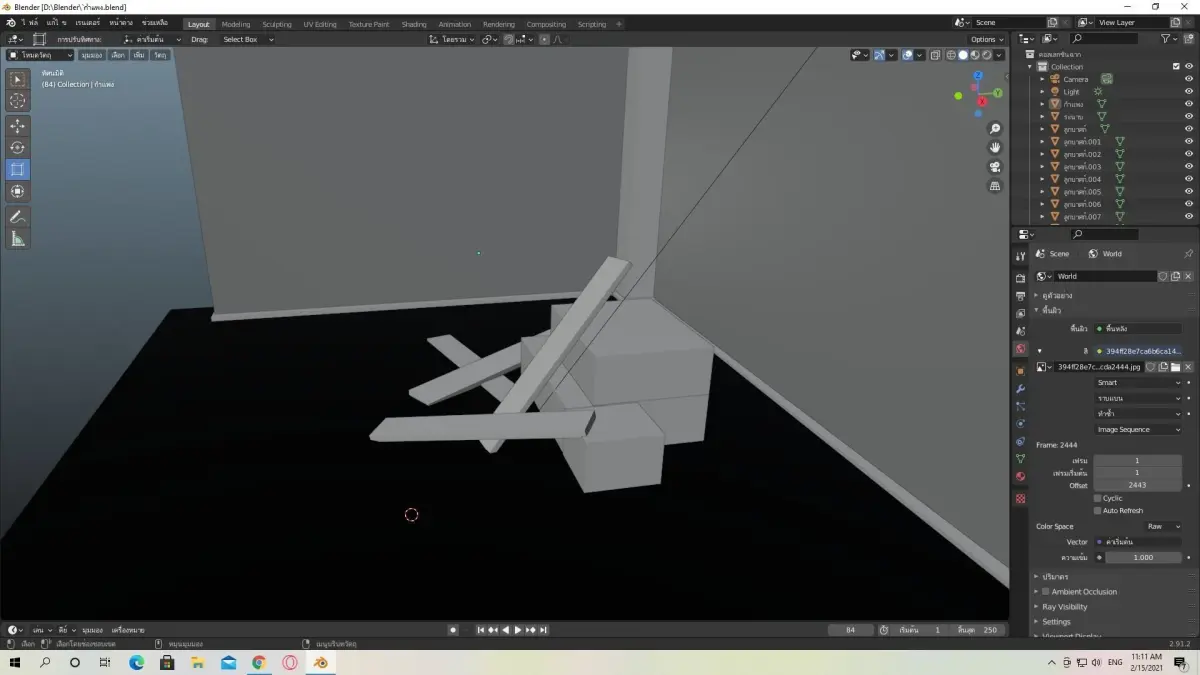Choose the Move tool

[18, 126]
